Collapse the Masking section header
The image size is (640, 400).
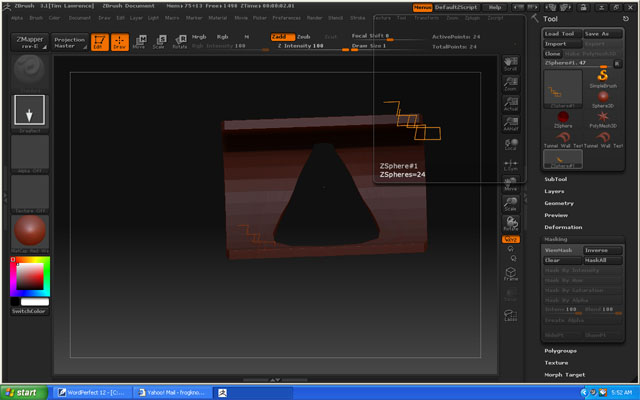[x=556, y=239]
